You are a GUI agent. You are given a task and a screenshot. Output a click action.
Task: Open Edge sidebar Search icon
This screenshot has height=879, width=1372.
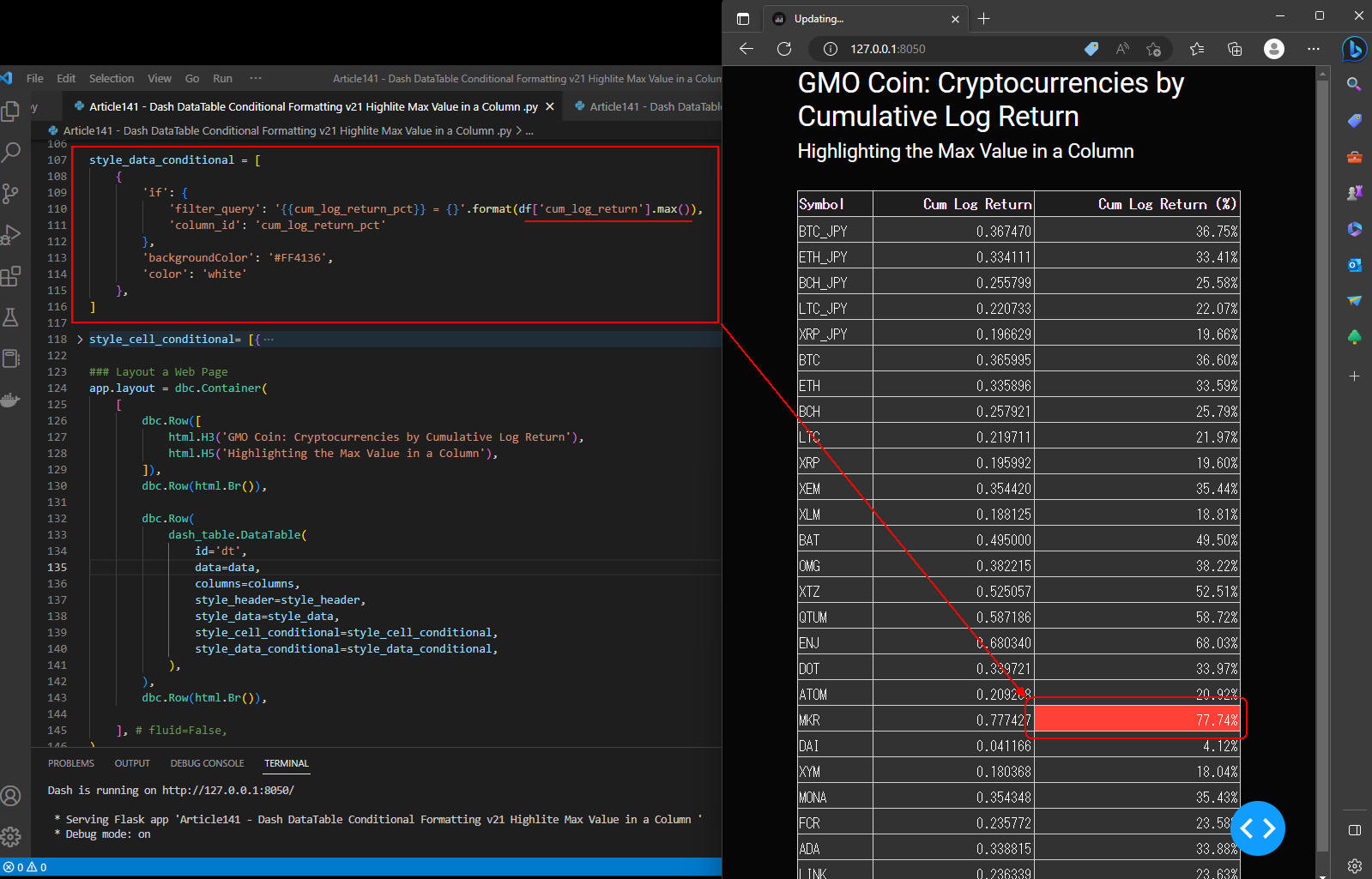click(x=1354, y=84)
